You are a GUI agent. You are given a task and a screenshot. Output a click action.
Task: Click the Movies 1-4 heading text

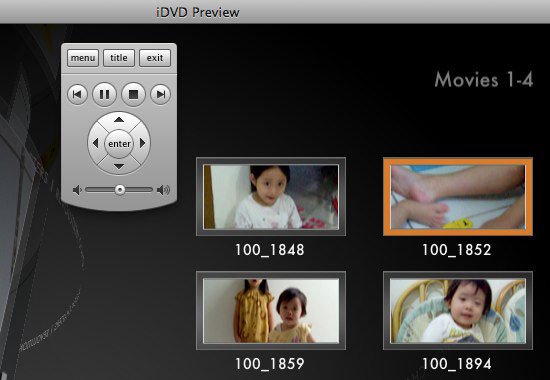[x=484, y=80]
